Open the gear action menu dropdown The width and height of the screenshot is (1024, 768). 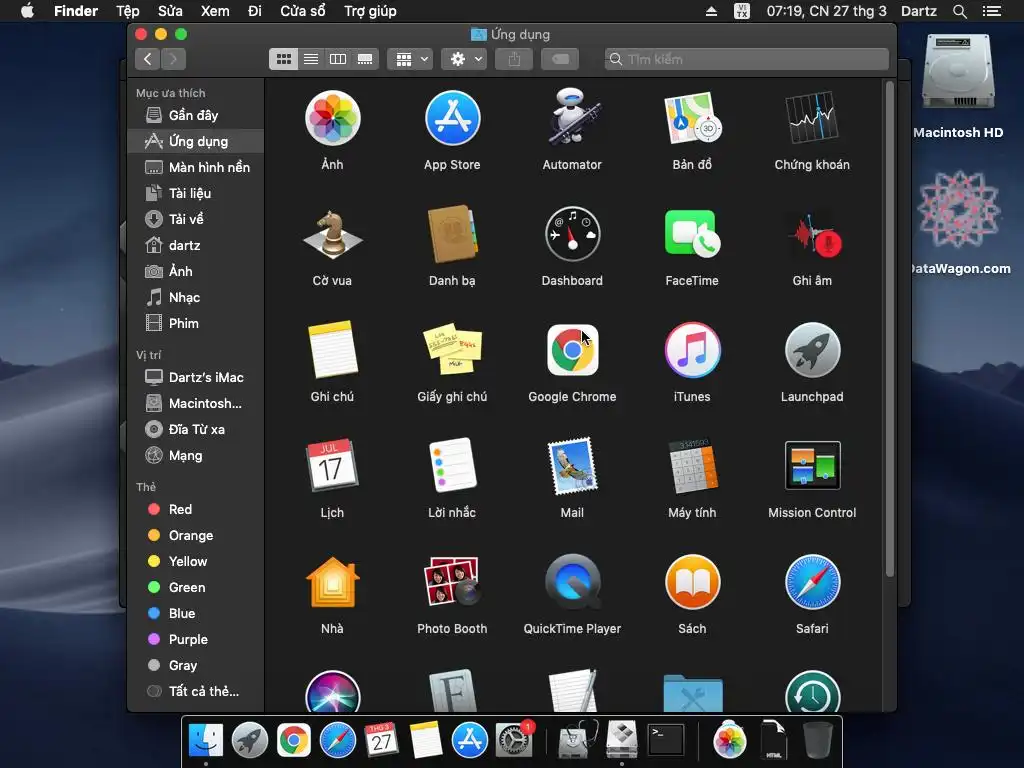click(x=464, y=59)
